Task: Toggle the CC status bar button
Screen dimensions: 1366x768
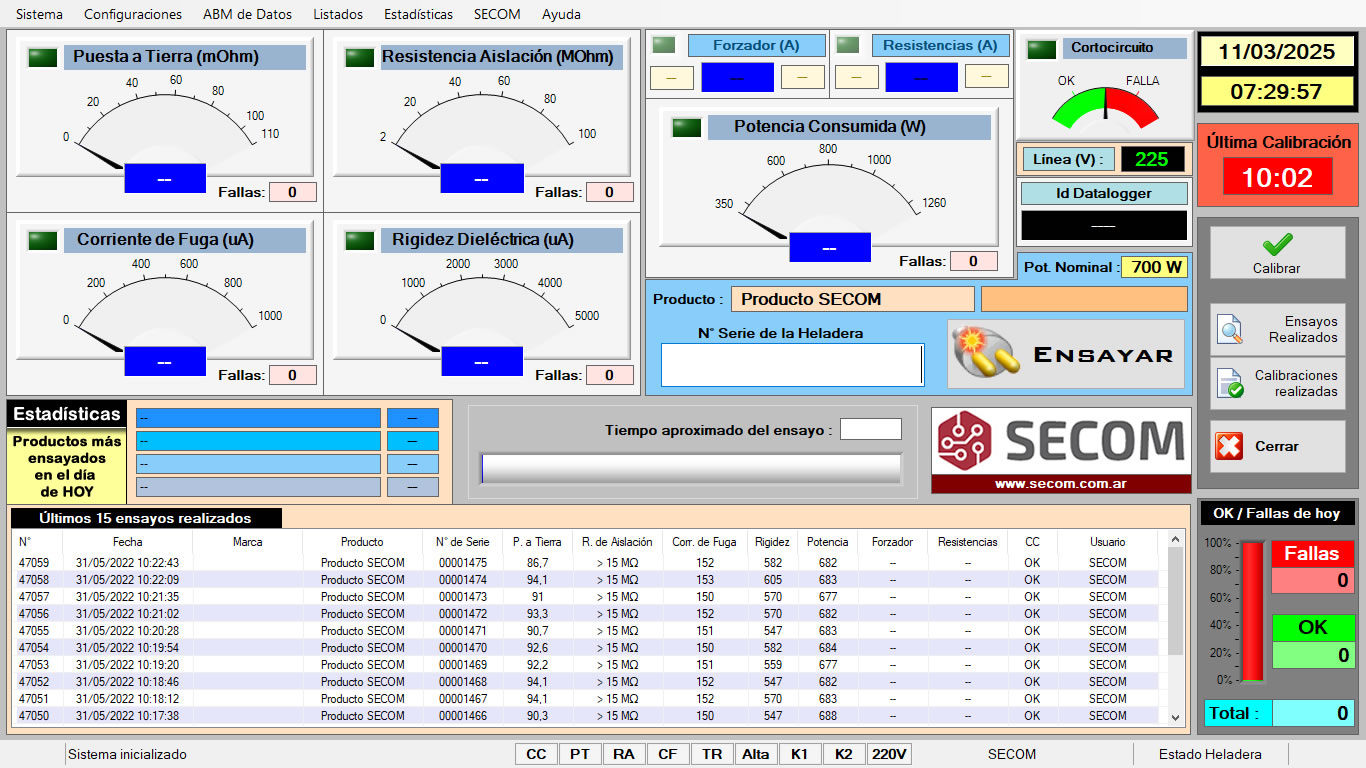Action: (536, 754)
